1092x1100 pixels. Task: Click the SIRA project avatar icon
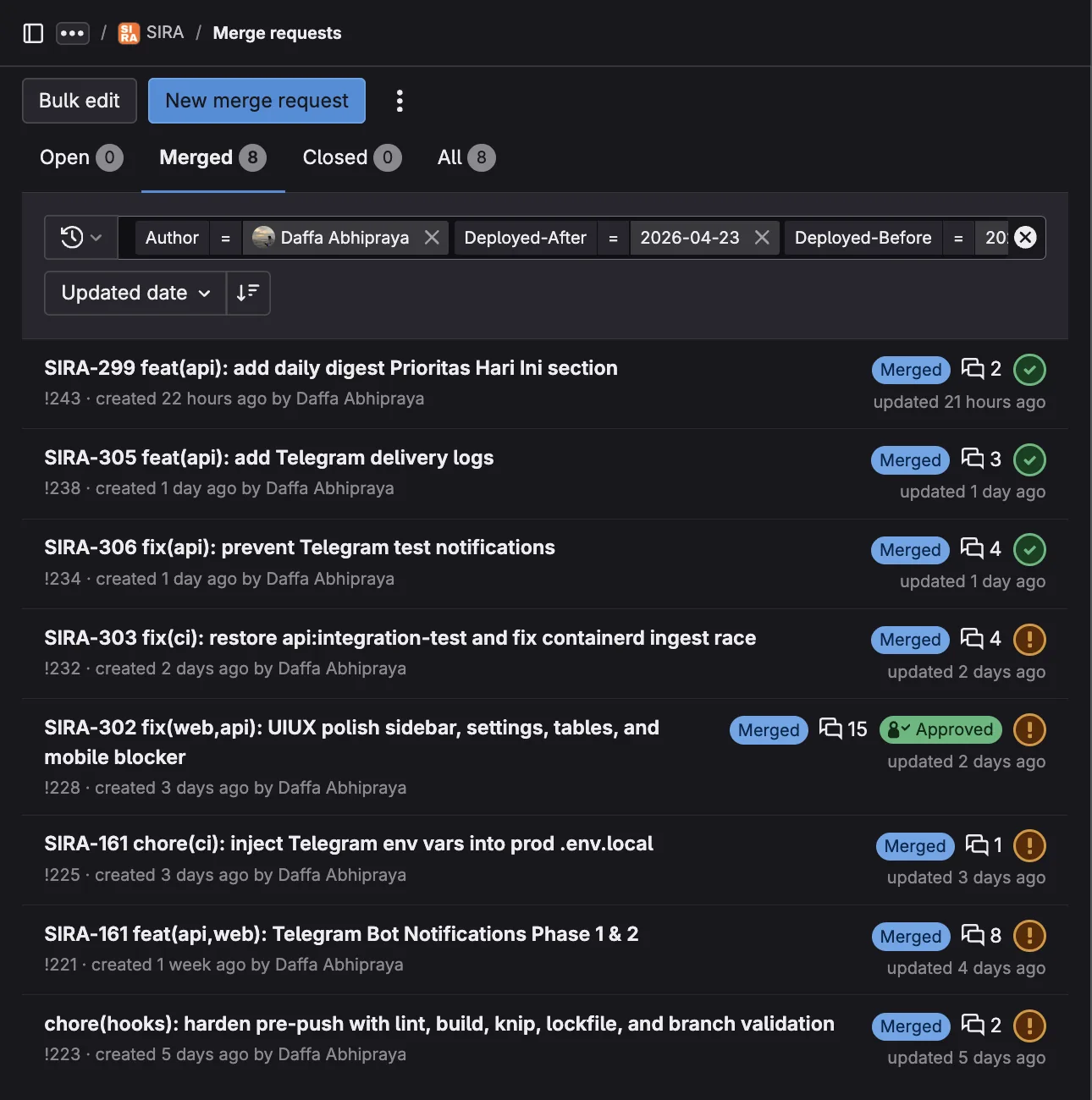(x=129, y=33)
